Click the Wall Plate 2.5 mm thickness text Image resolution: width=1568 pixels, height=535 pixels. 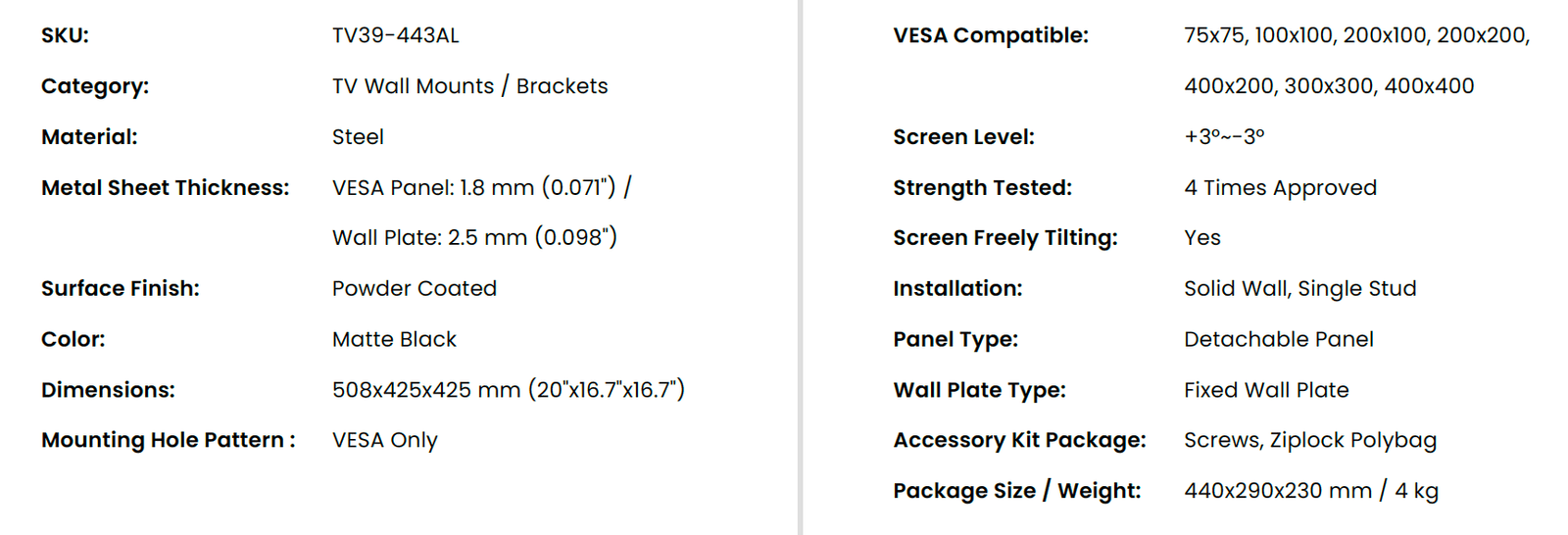click(x=474, y=237)
